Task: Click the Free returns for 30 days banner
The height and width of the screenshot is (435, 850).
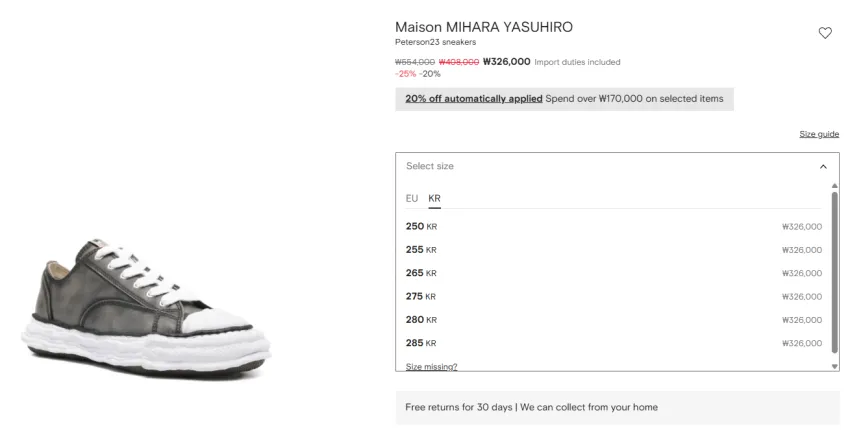Action: (x=617, y=407)
